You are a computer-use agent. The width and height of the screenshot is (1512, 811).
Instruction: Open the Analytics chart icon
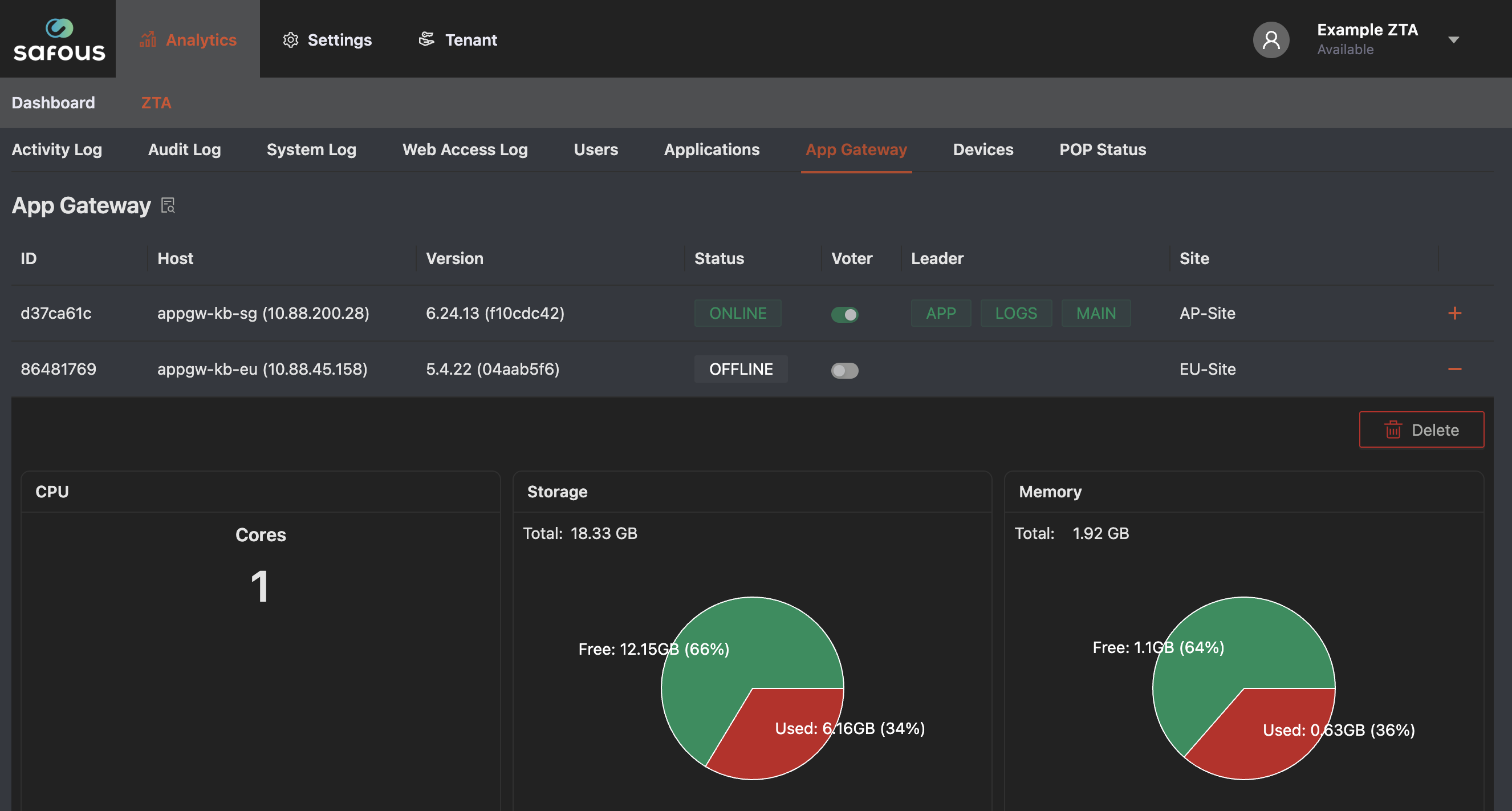pos(148,39)
